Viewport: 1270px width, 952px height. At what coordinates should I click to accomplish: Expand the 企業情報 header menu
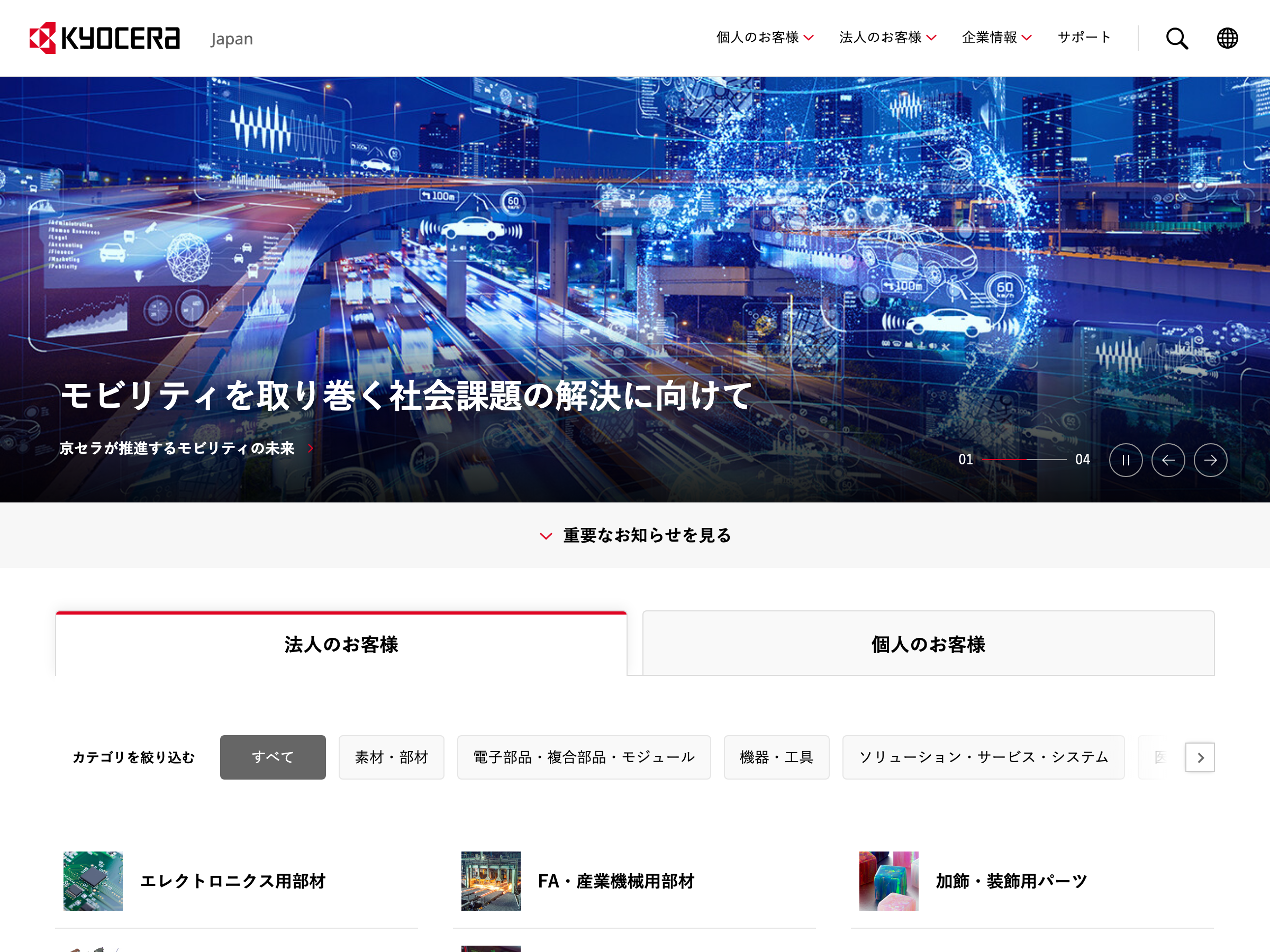[997, 38]
